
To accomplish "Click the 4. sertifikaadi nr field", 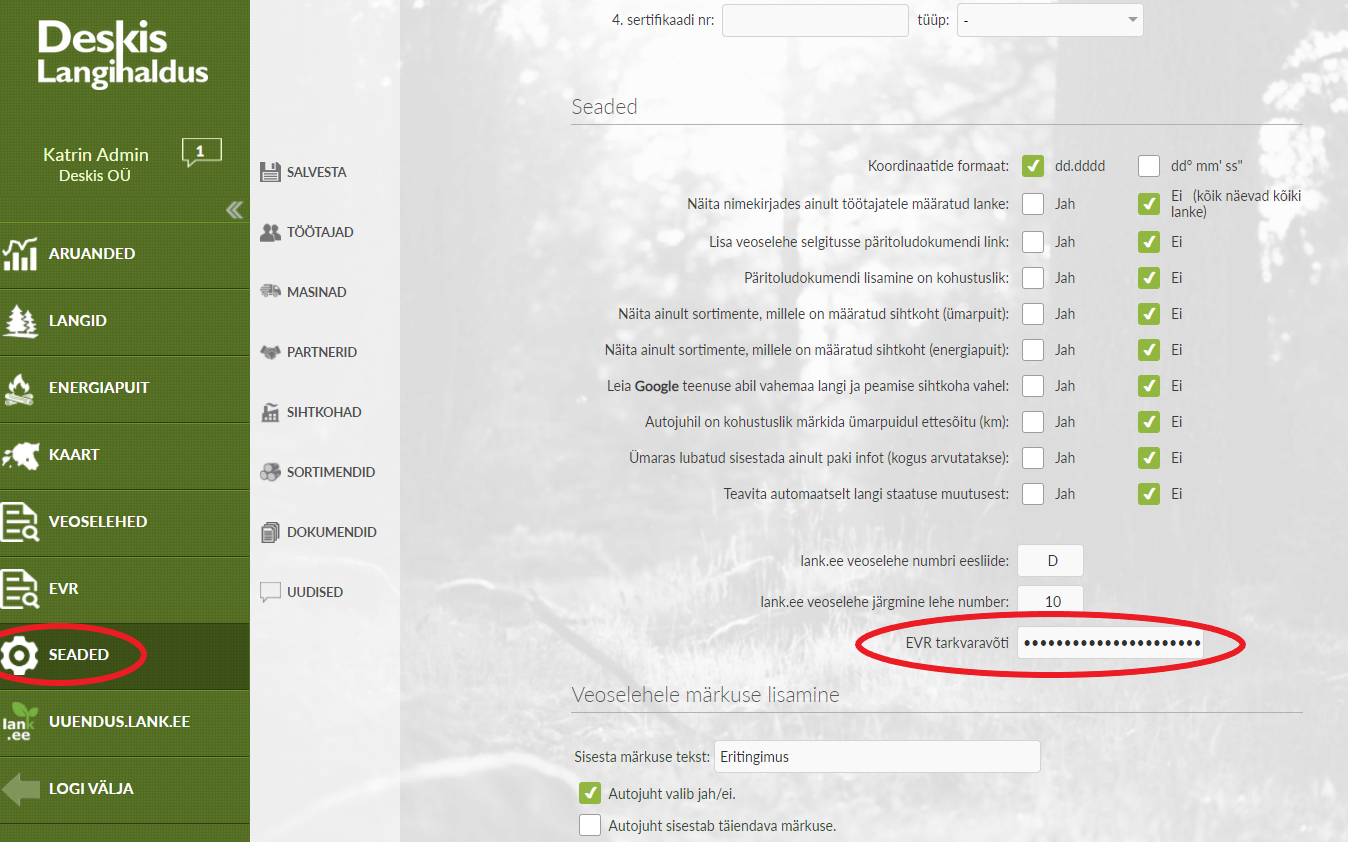I will (x=815, y=20).
